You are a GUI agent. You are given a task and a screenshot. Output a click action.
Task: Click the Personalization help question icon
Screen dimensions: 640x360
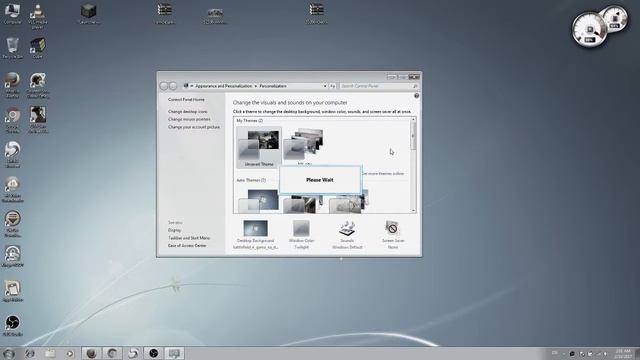pyautogui.click(x=416, y=96)
